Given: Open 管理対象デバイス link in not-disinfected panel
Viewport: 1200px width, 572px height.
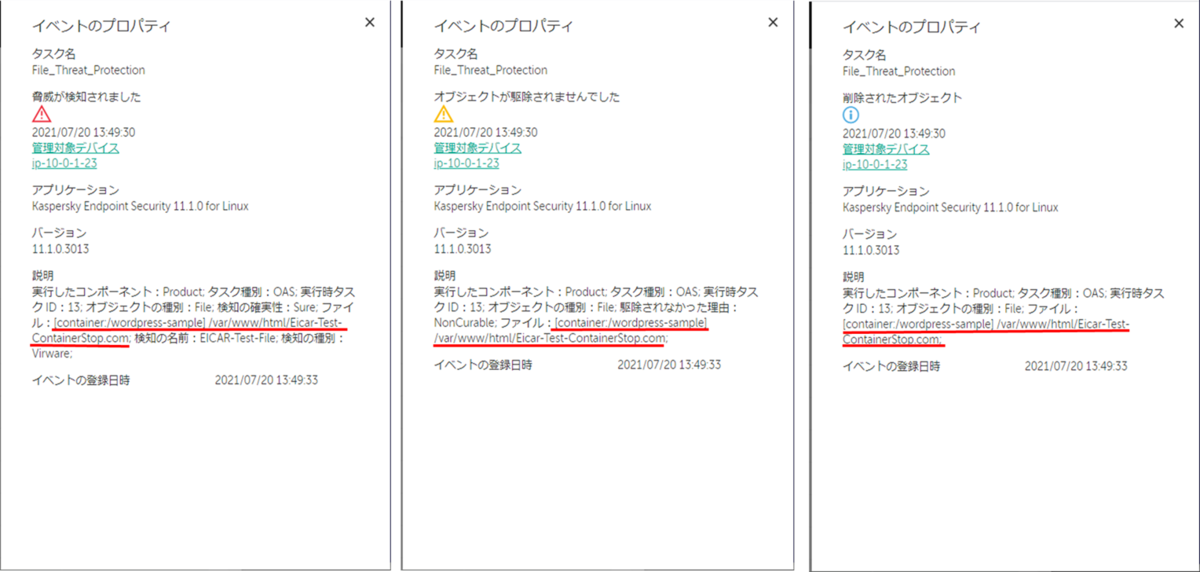Looking at the screenshot, I should [x=478, y=148].
